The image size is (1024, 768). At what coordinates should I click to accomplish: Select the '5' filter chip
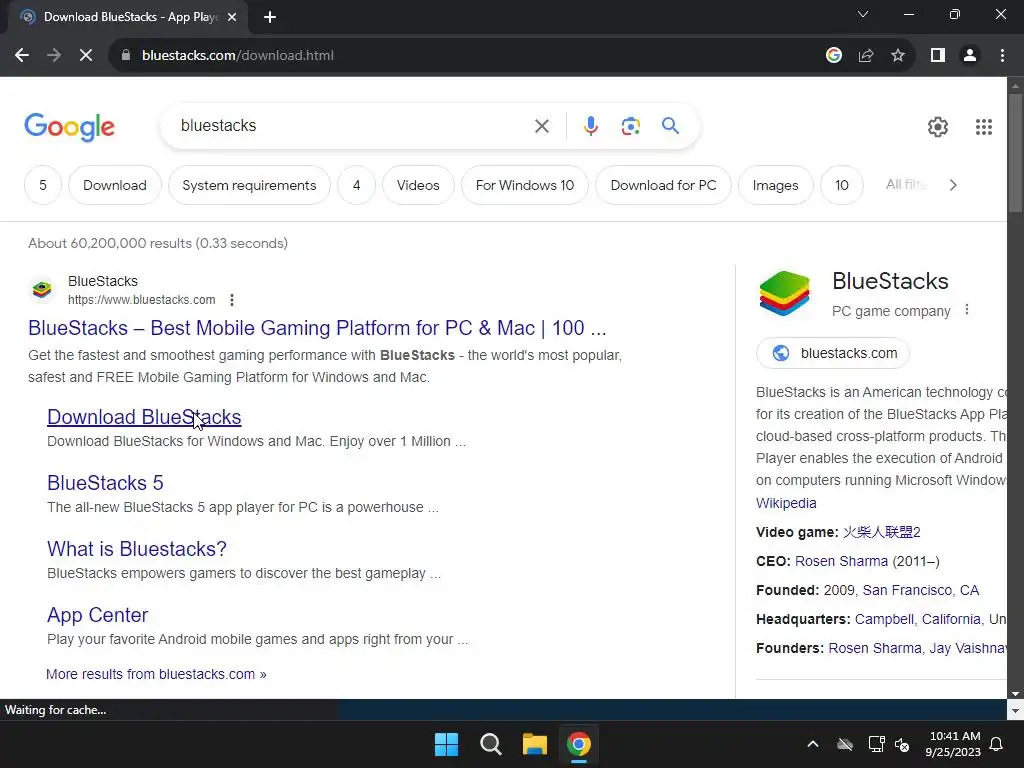(43, 185)
